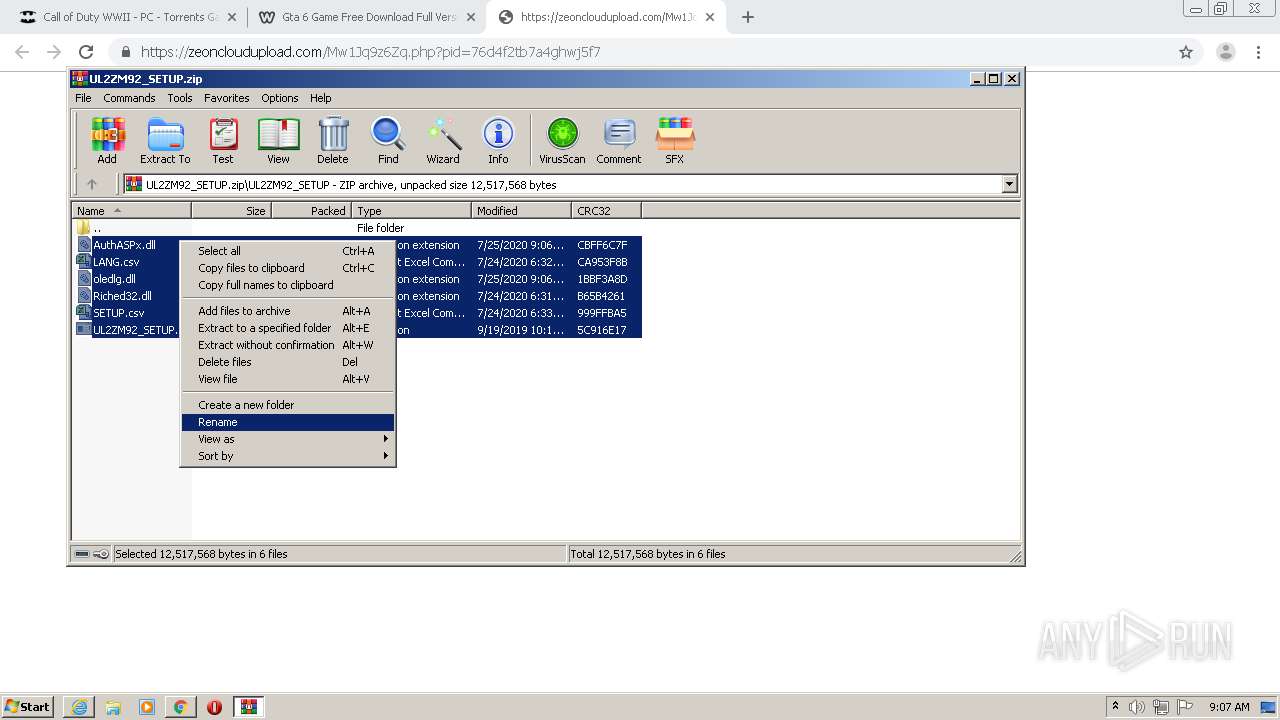Open the Tools menu
Screen dimensions: 1280x720
click(x=180, y=98)
